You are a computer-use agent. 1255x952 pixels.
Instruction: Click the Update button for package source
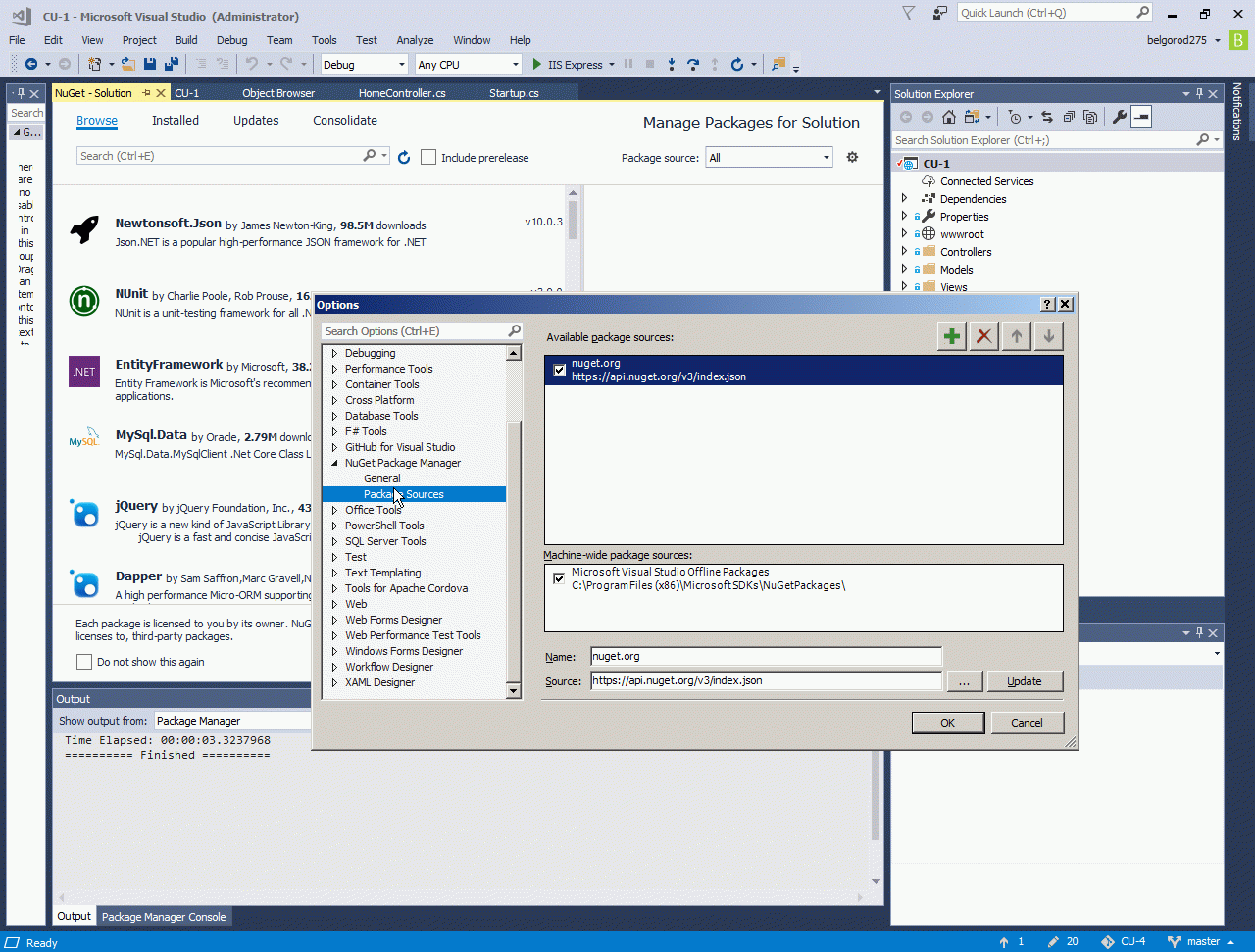[1025, 681]
